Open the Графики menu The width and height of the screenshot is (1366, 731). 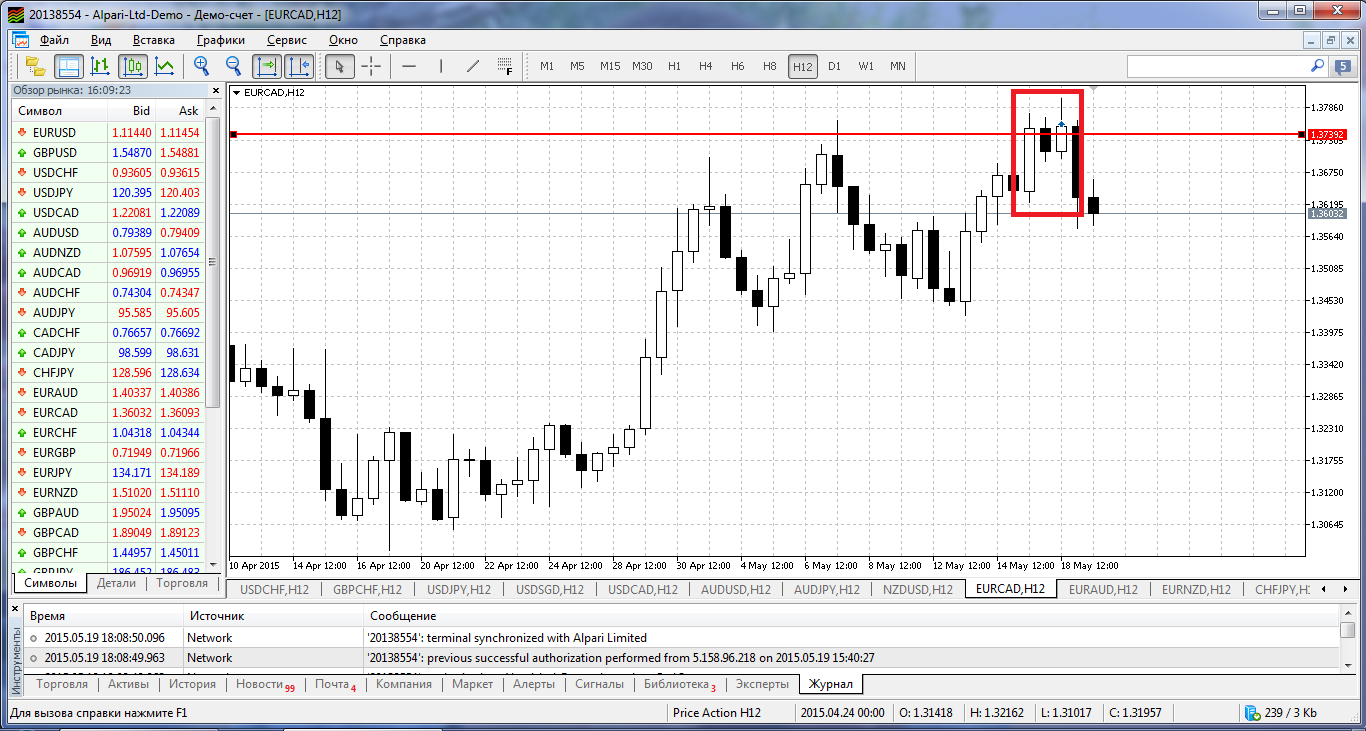point(221,40)
